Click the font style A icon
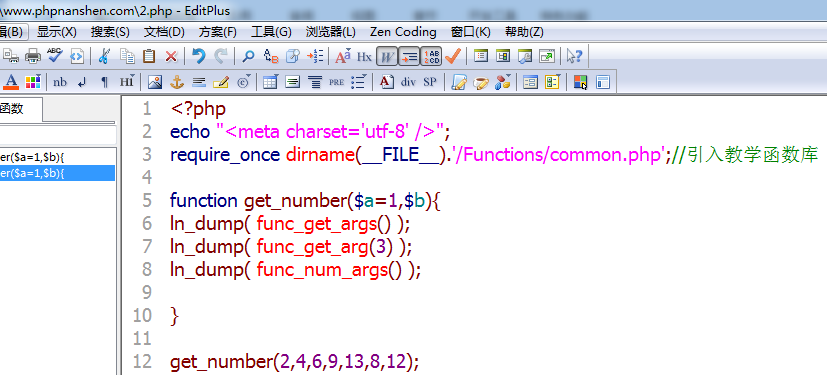This screenshot has width=827, height=375. click(387, 82)
